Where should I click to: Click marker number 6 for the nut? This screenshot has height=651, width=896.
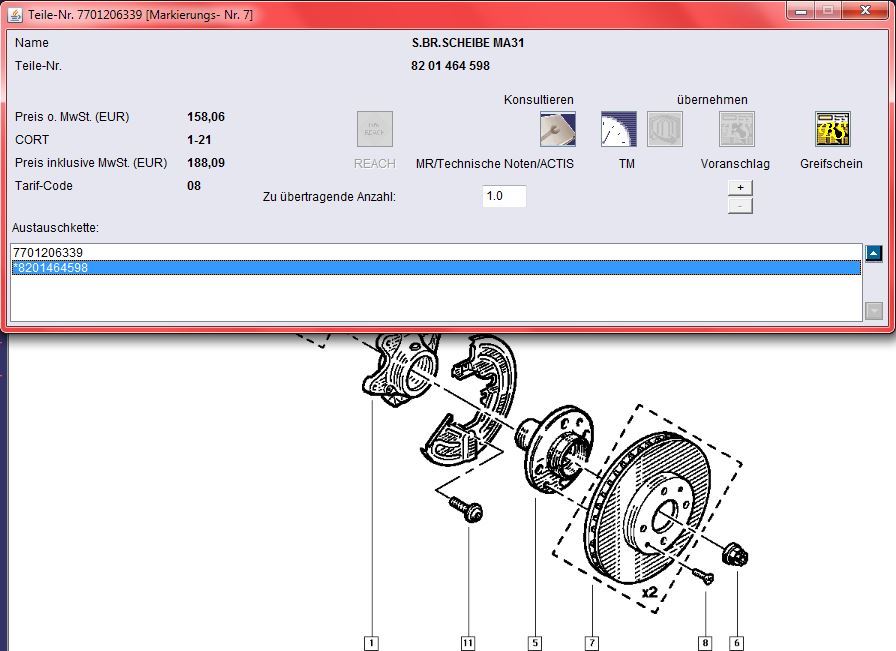tap(737, 643)
